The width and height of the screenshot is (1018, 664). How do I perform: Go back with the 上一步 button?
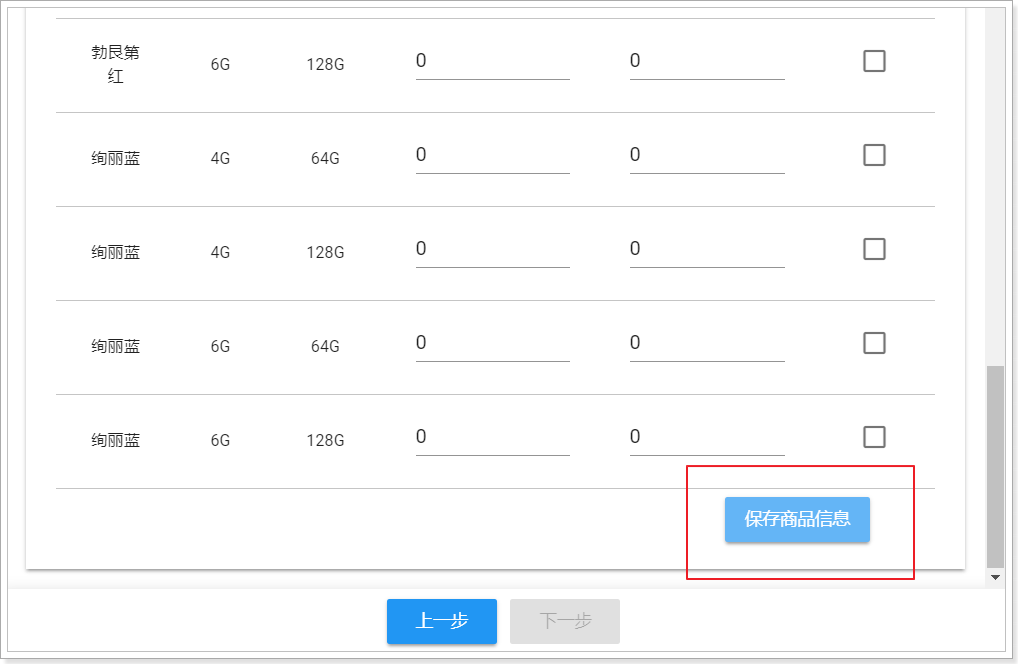(x=441, y=621)
